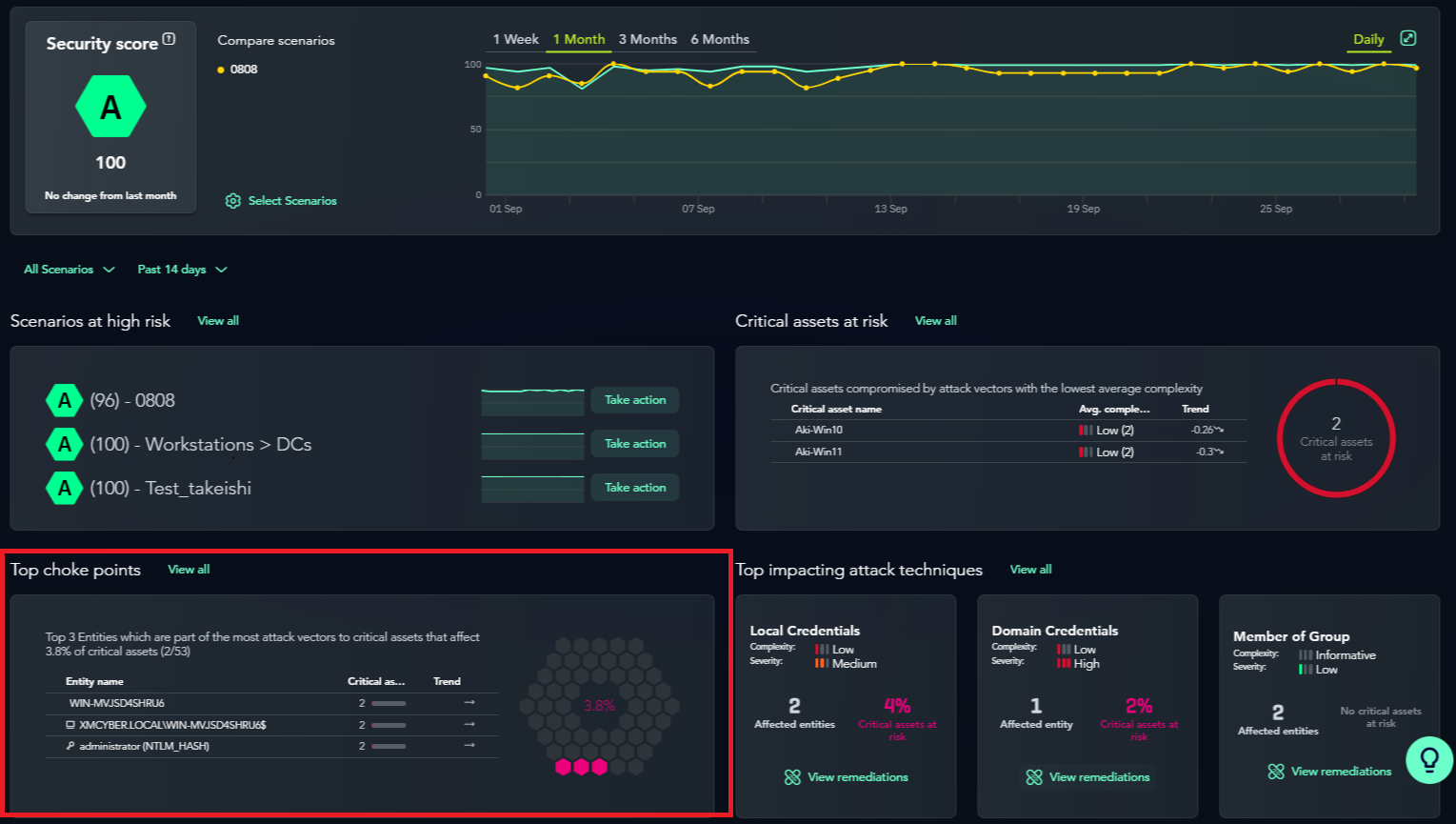Click Select Scenarios link
1456x824 pixels.
[x=292, y=201]
